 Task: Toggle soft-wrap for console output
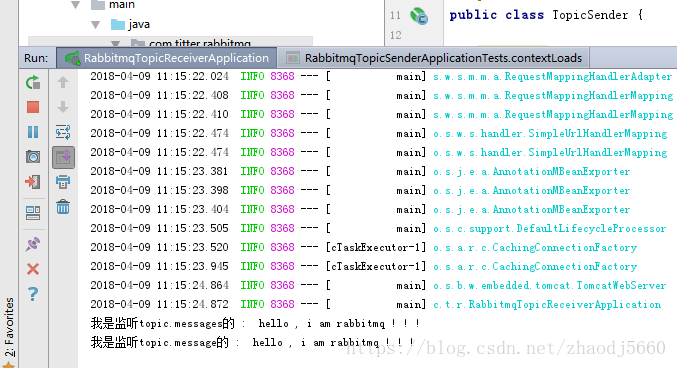63,132
